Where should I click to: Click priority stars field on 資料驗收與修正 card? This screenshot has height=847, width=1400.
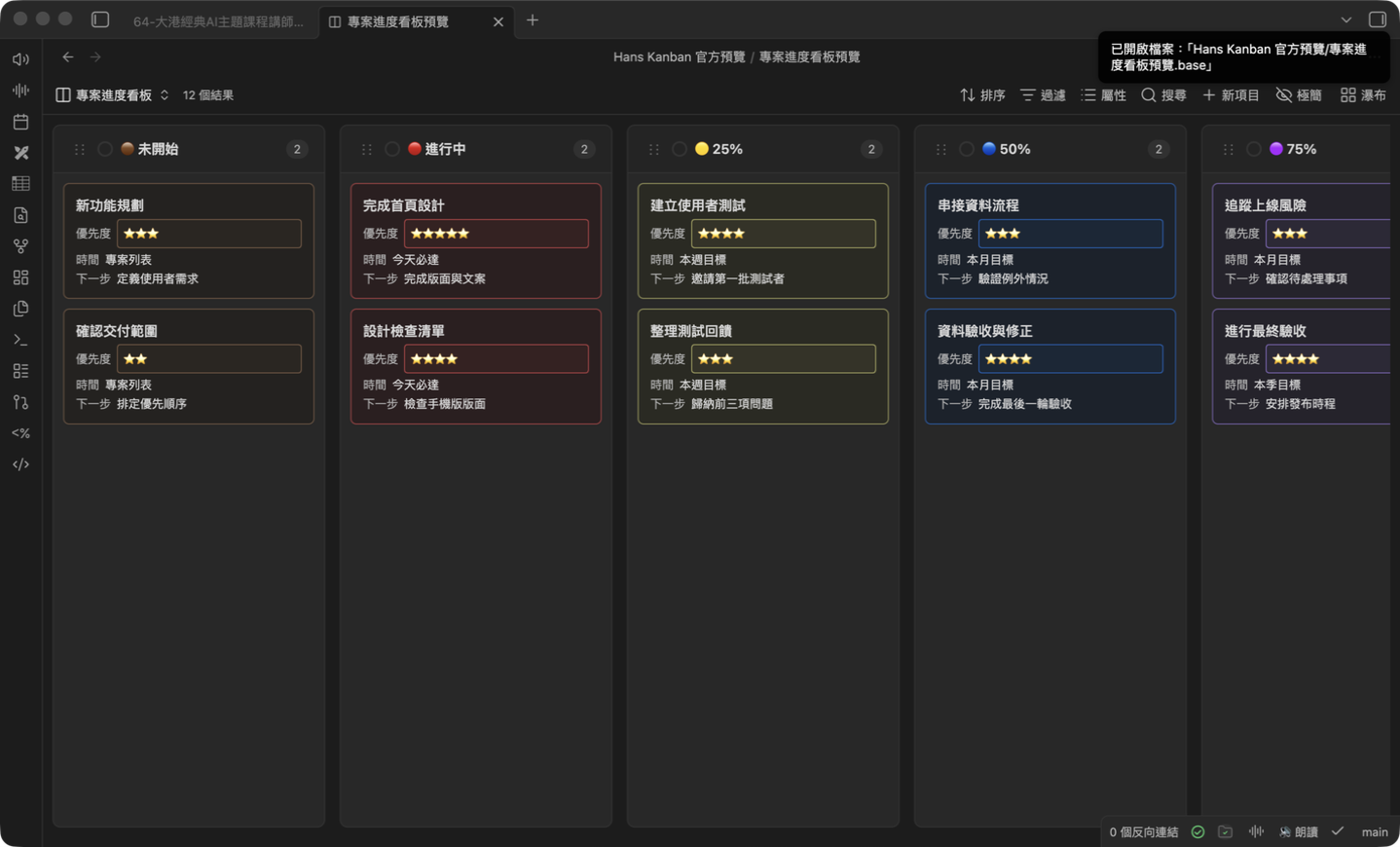click(1071, 359)
